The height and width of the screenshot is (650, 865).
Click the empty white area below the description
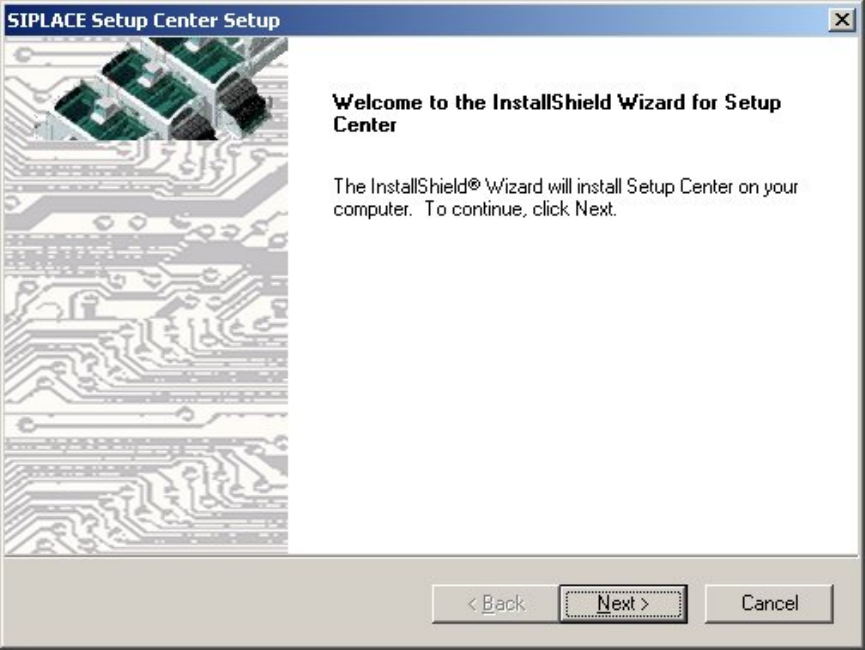(x=570, y=400)
